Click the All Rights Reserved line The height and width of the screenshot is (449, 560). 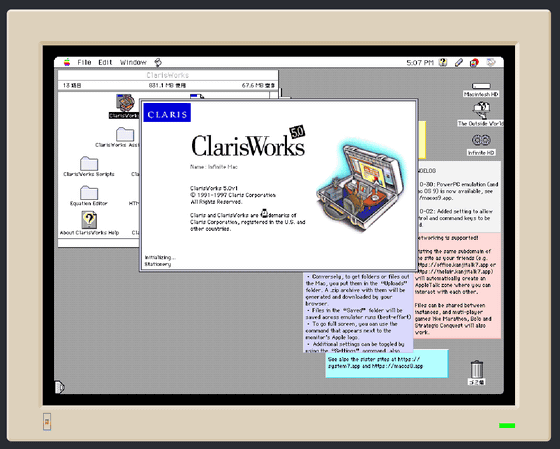click(x=216, y=202)
